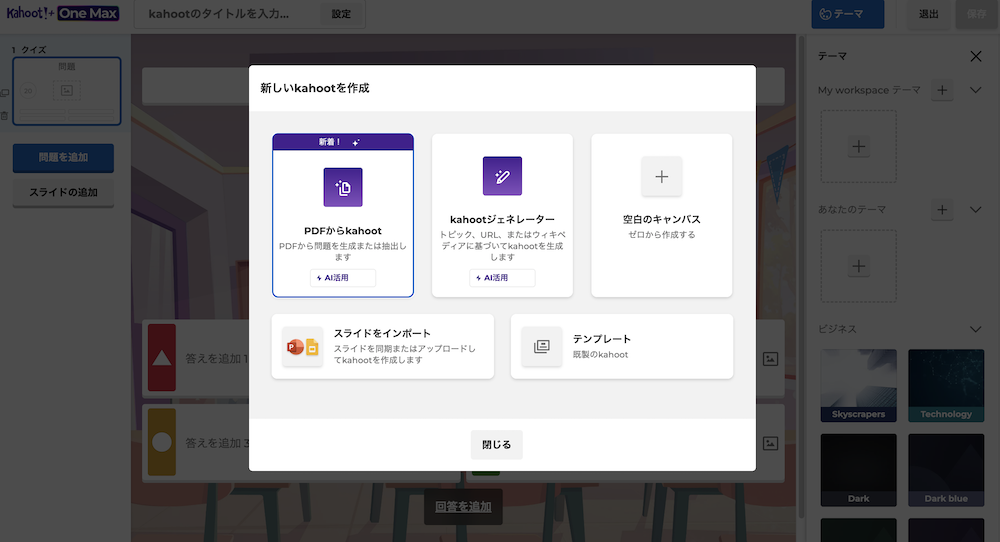Open the 設定 button in header
Viewport: 1000px width, 542px height.
click(x=341, y=14)
